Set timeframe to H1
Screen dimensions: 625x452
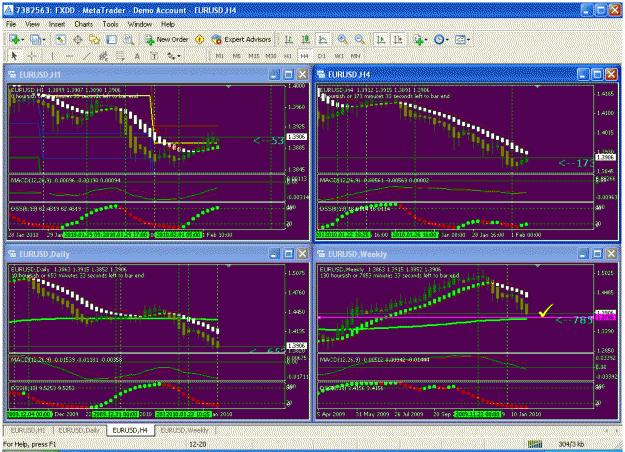pyautogui.click(x=288, y=56)
